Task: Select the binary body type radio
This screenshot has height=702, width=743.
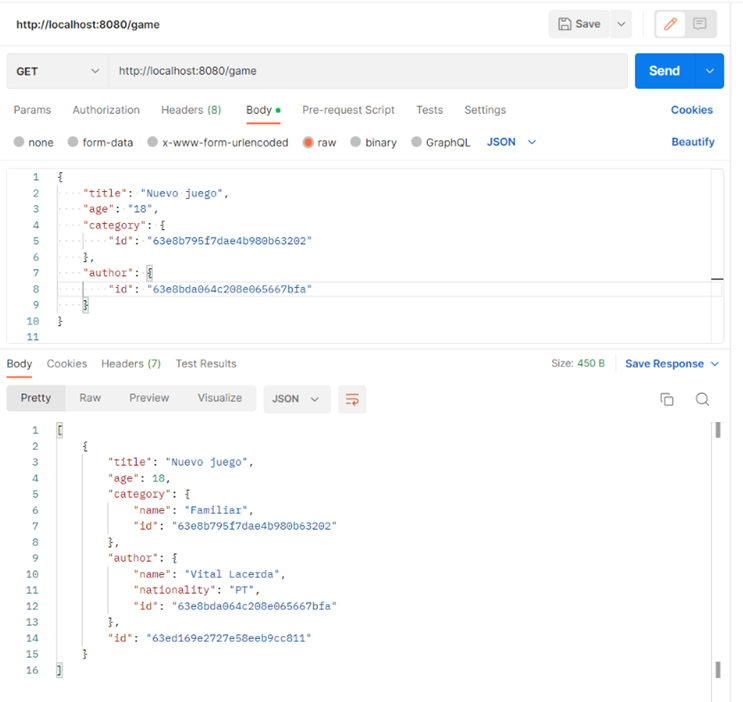Action: [x=356, y=142]
